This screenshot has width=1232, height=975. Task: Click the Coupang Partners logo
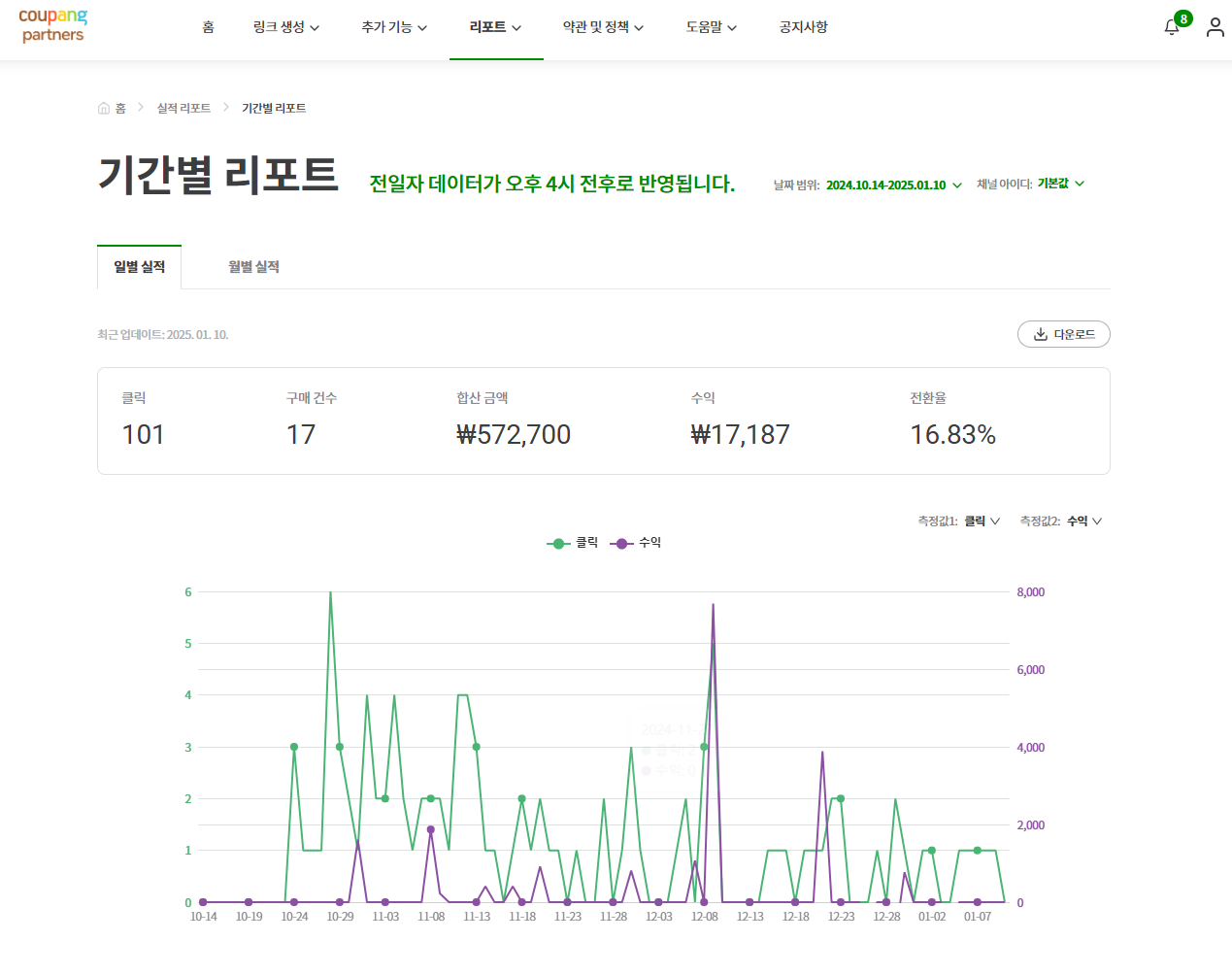53,26
